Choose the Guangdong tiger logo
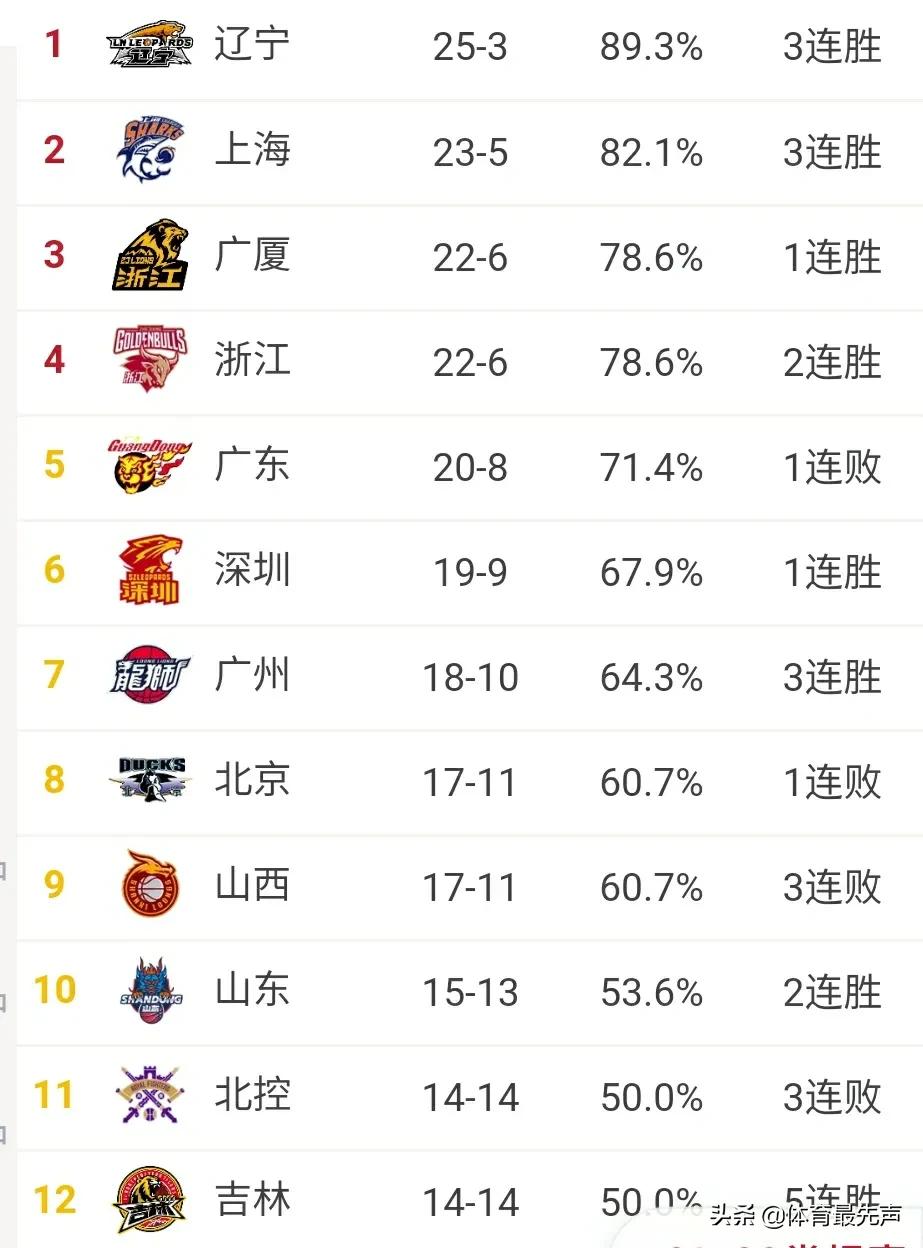The width and height of the screenshot is (923, 1248). pos(149,465)
